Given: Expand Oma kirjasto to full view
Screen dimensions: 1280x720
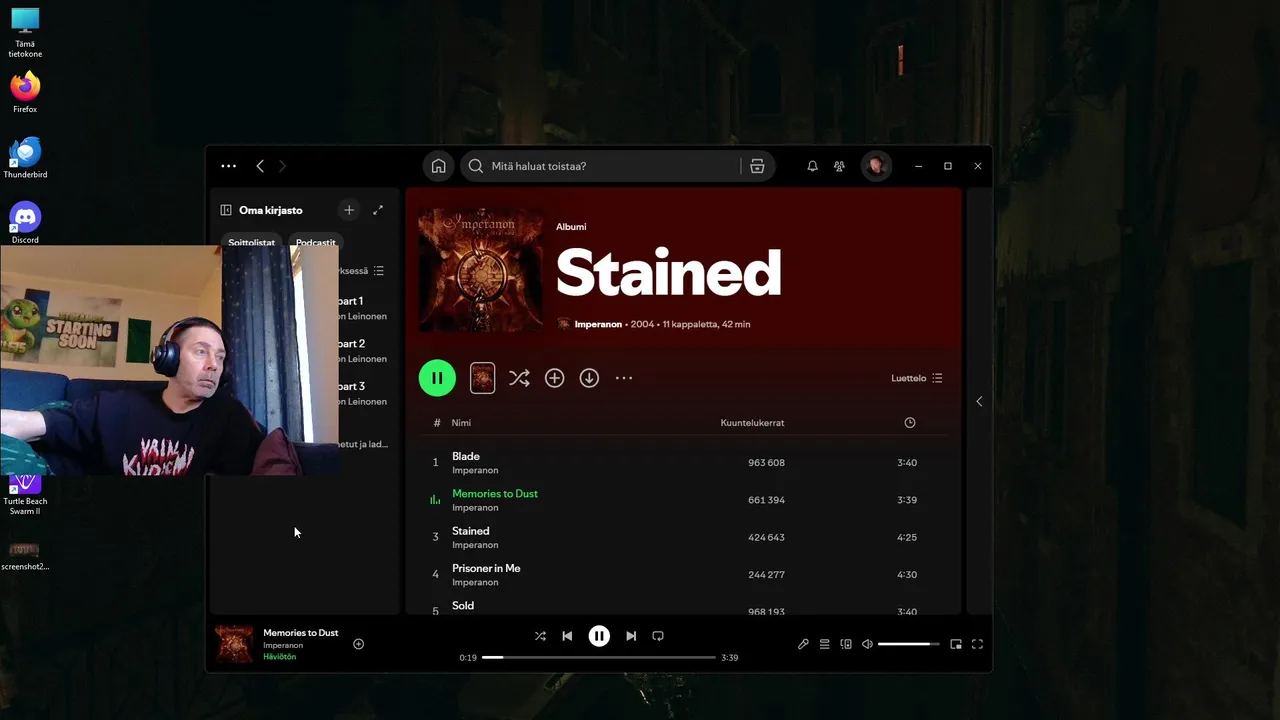Looking at the screenshot, I should pos(378,210).
